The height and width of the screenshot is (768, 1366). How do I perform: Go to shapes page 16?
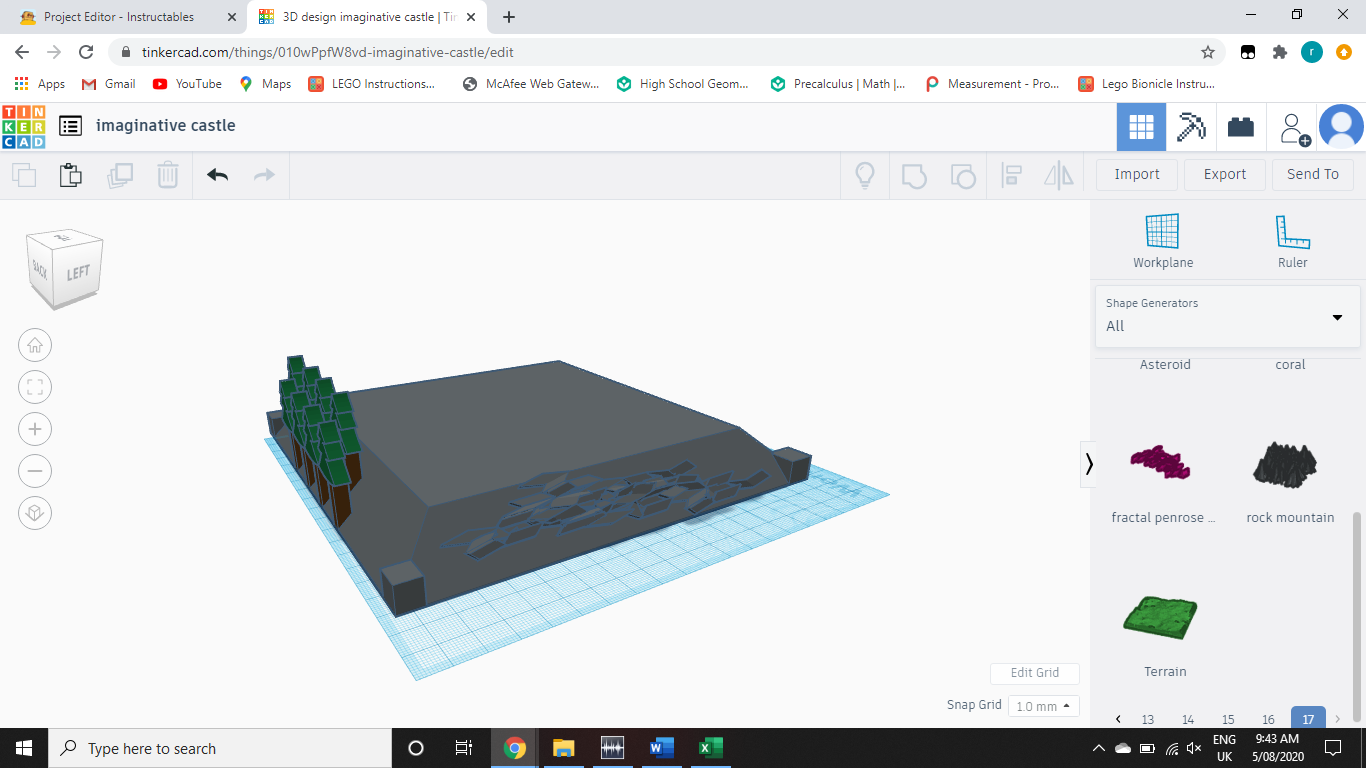[1268, 719]
